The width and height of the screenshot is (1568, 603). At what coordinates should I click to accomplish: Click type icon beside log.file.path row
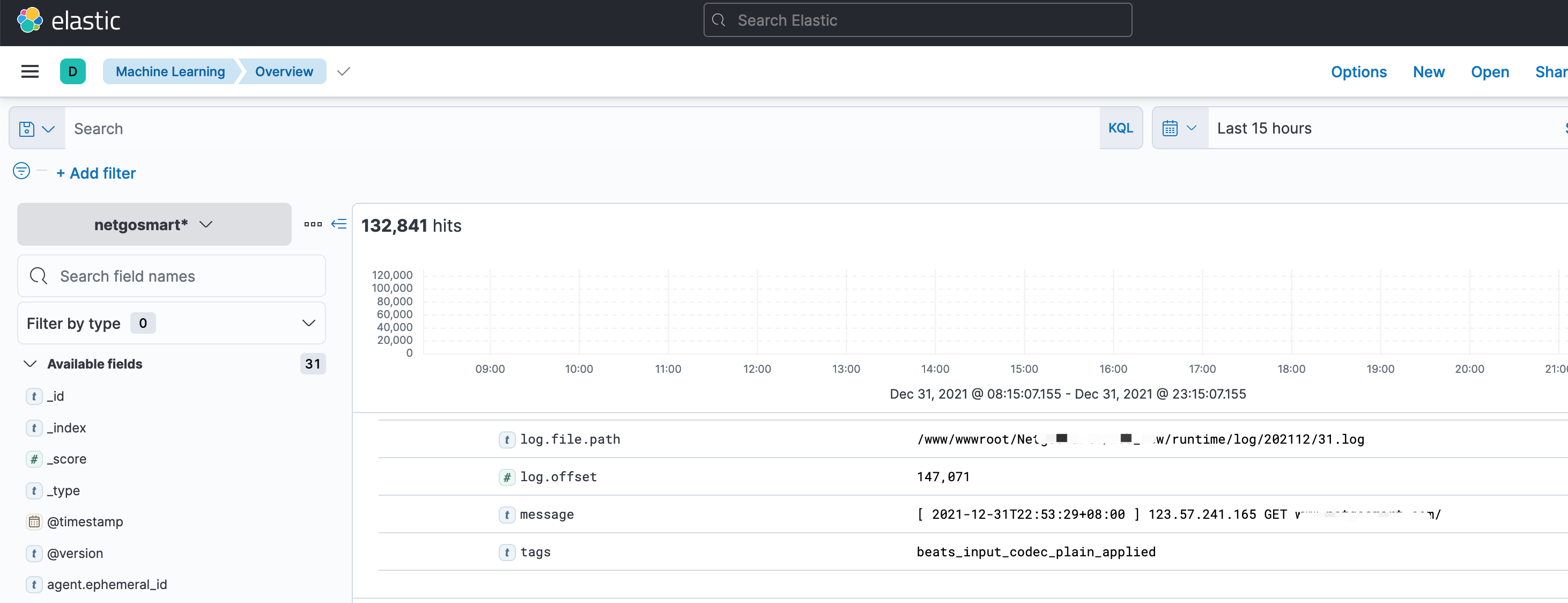506,440
